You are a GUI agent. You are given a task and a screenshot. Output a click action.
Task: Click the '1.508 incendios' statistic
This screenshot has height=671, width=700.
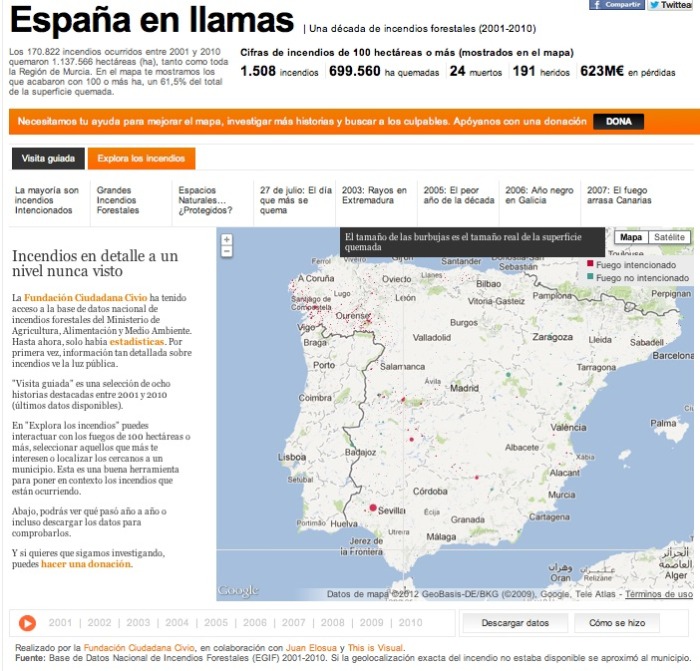(279, 71)
